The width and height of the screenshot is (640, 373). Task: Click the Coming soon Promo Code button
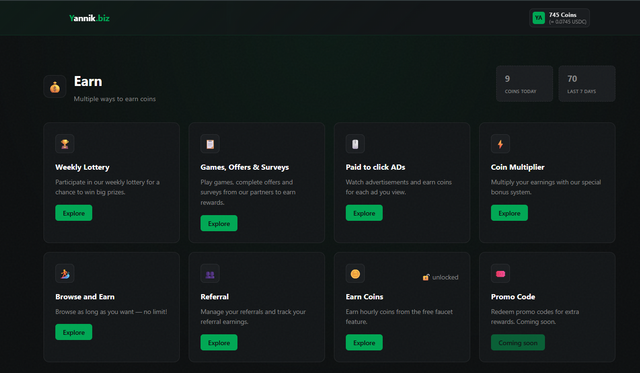click(518, 342)
